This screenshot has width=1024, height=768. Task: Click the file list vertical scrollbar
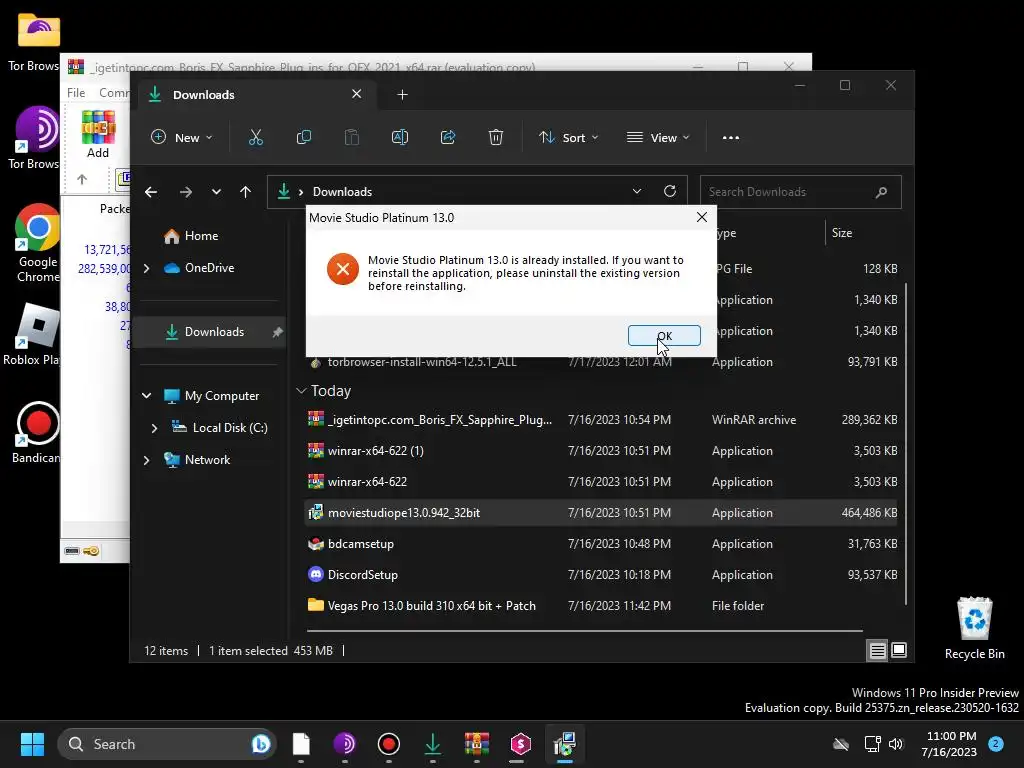[905, 444]
